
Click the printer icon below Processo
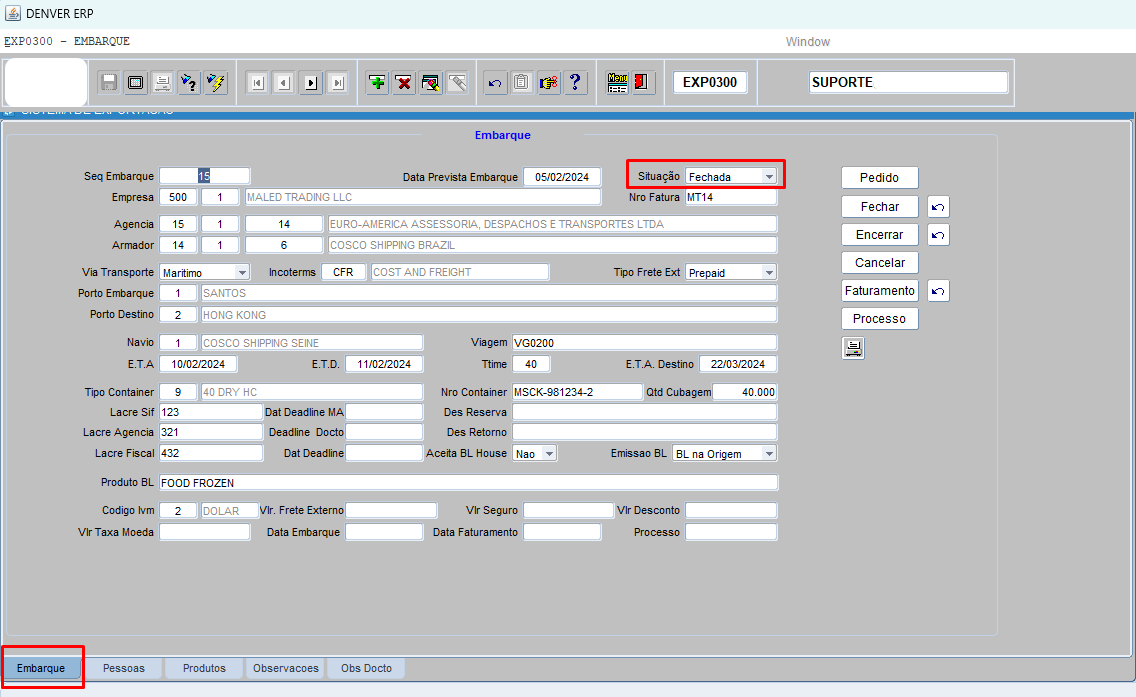853,348
